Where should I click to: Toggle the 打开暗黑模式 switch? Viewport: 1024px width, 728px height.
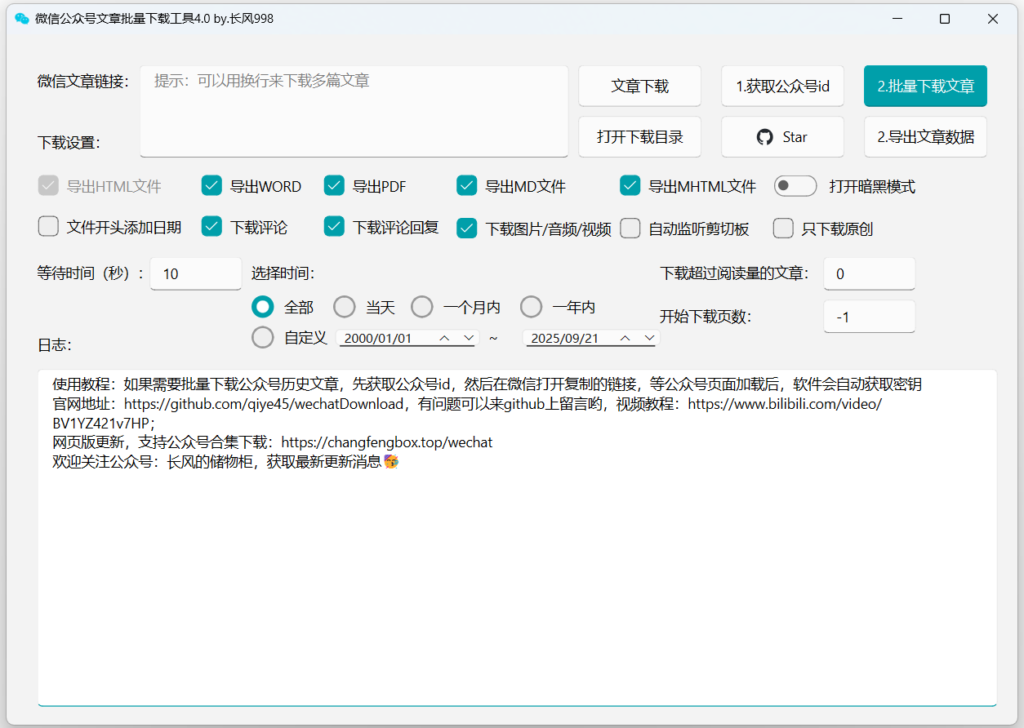pos(795,186)
